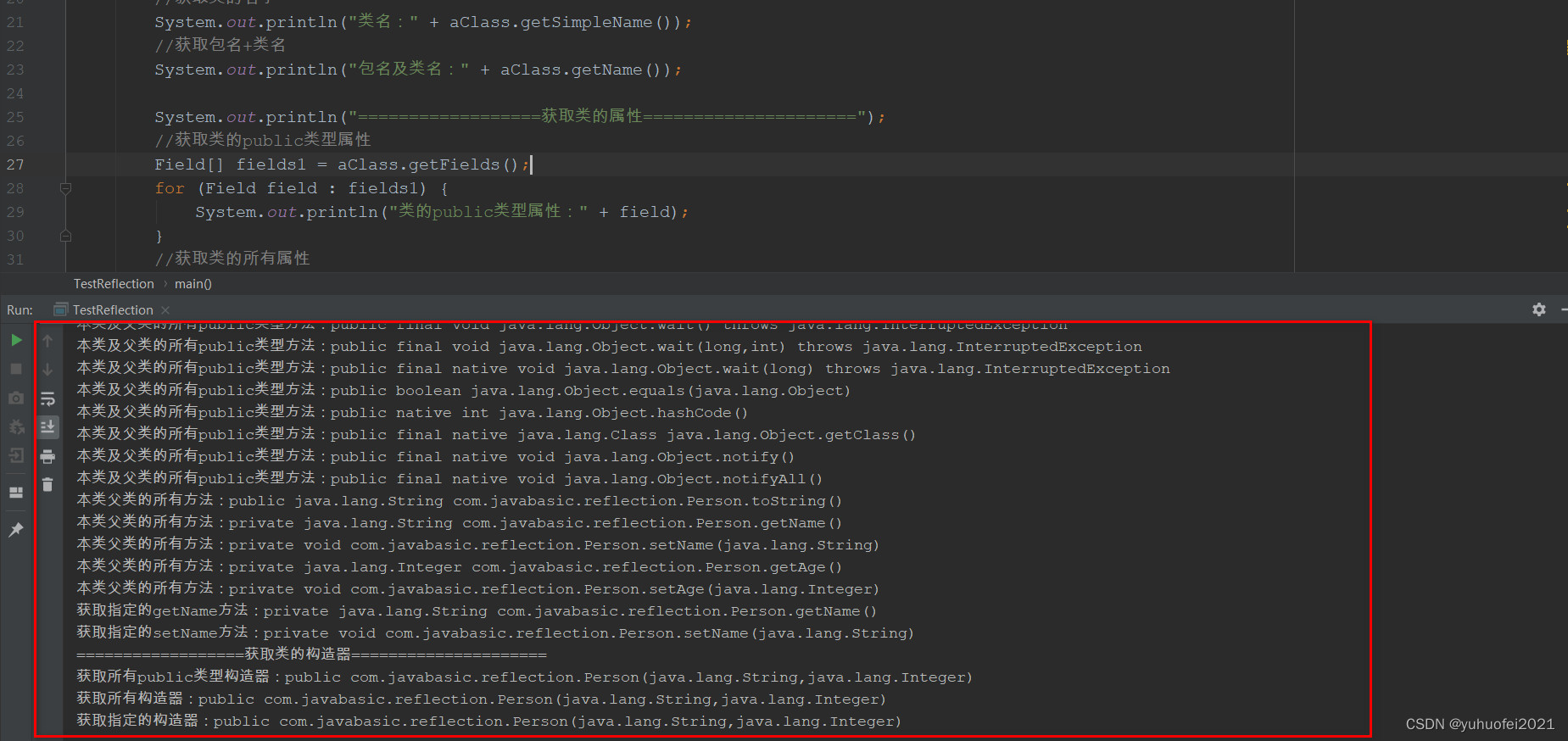
Task: Click console line ending with Object.hashCode()
Action: (412, 413)
